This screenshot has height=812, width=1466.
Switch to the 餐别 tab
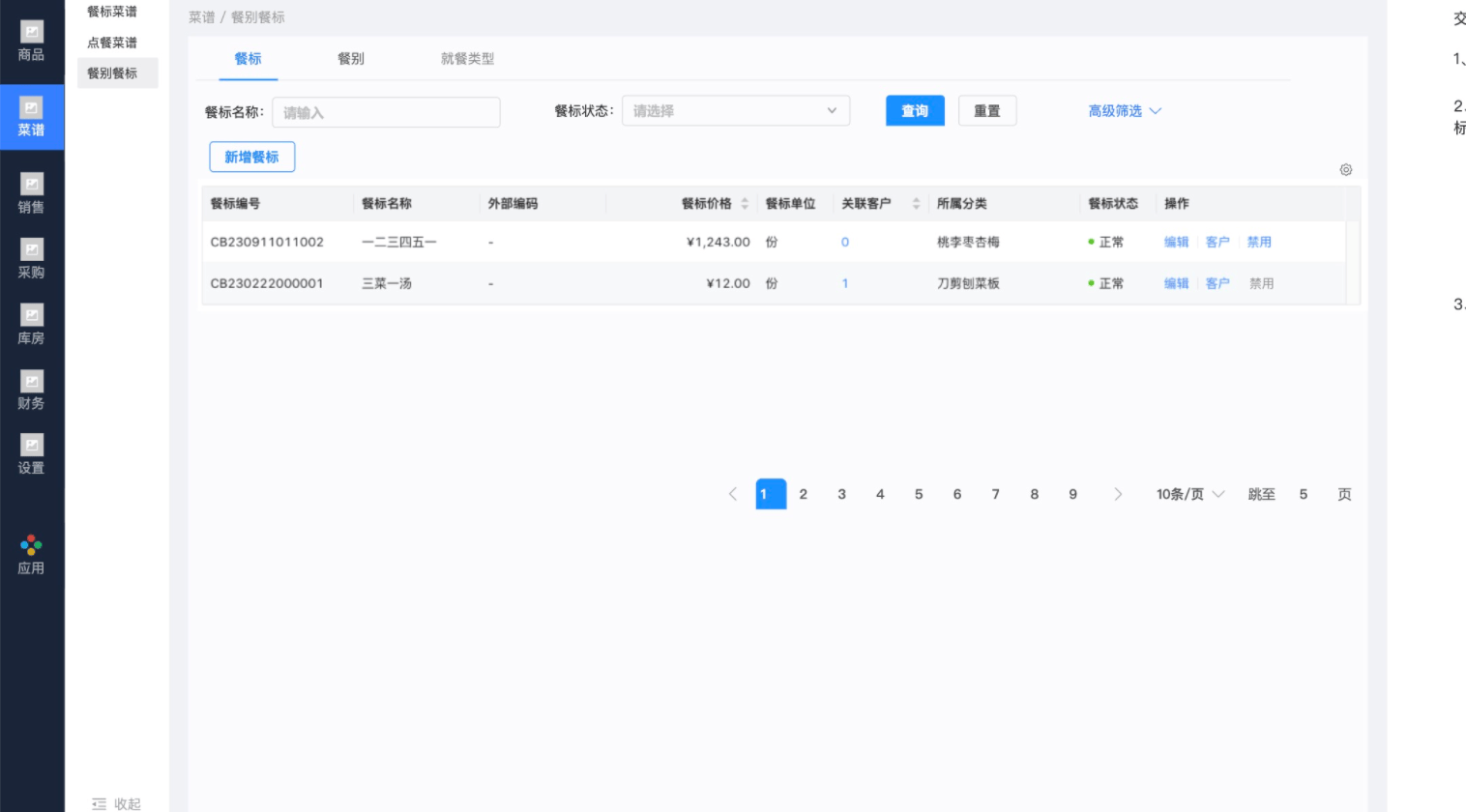point(351,59)
